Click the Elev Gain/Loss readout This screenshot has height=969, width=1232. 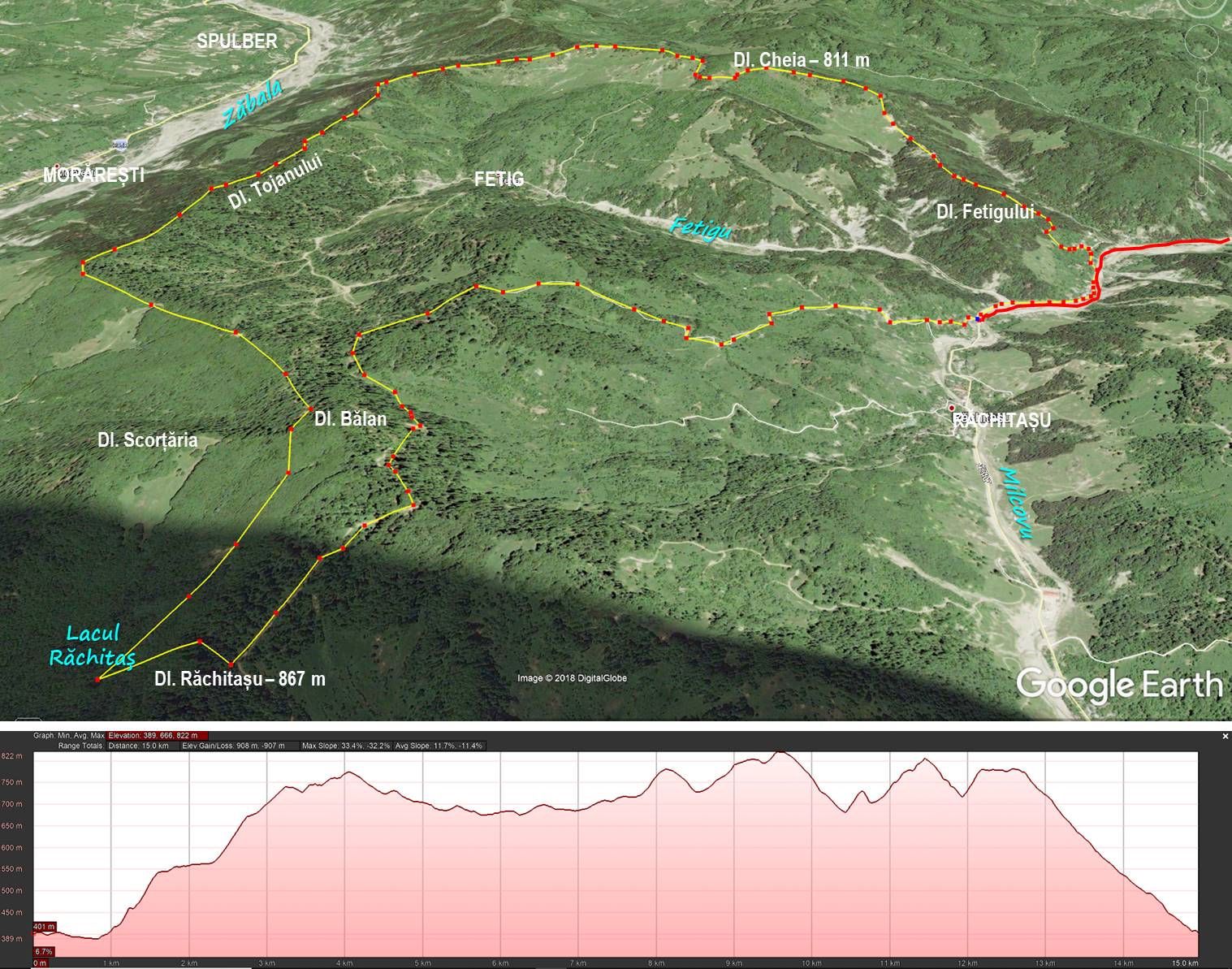coord(232,746)
